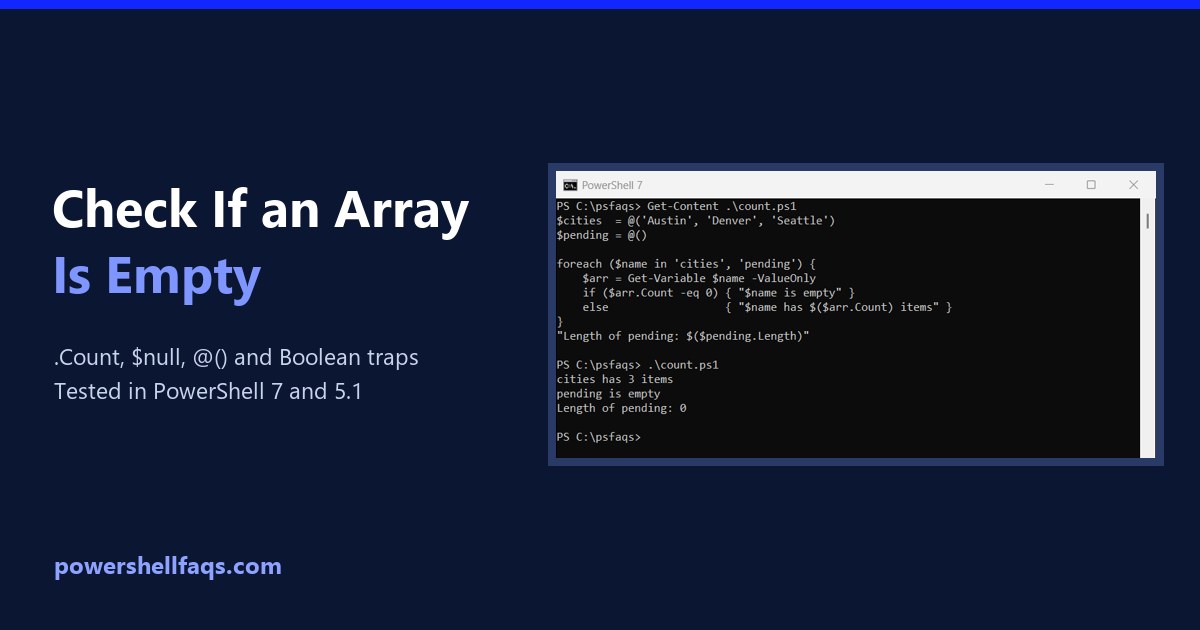This screenshot has height=630, width=1200.
Task: Click "Tested in PowerShell 7 and 5.1" text
Action: click(208, 391)
